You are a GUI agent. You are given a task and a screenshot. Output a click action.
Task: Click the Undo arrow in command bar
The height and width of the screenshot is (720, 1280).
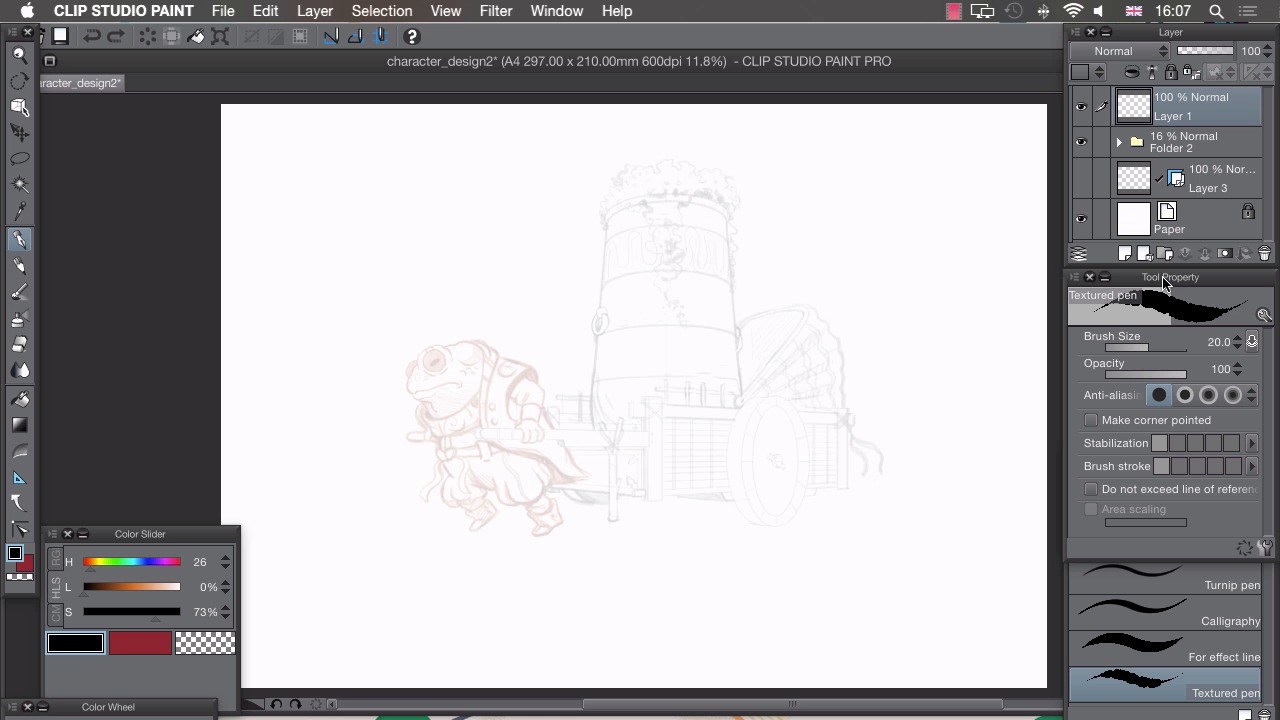tap(92, 36)
